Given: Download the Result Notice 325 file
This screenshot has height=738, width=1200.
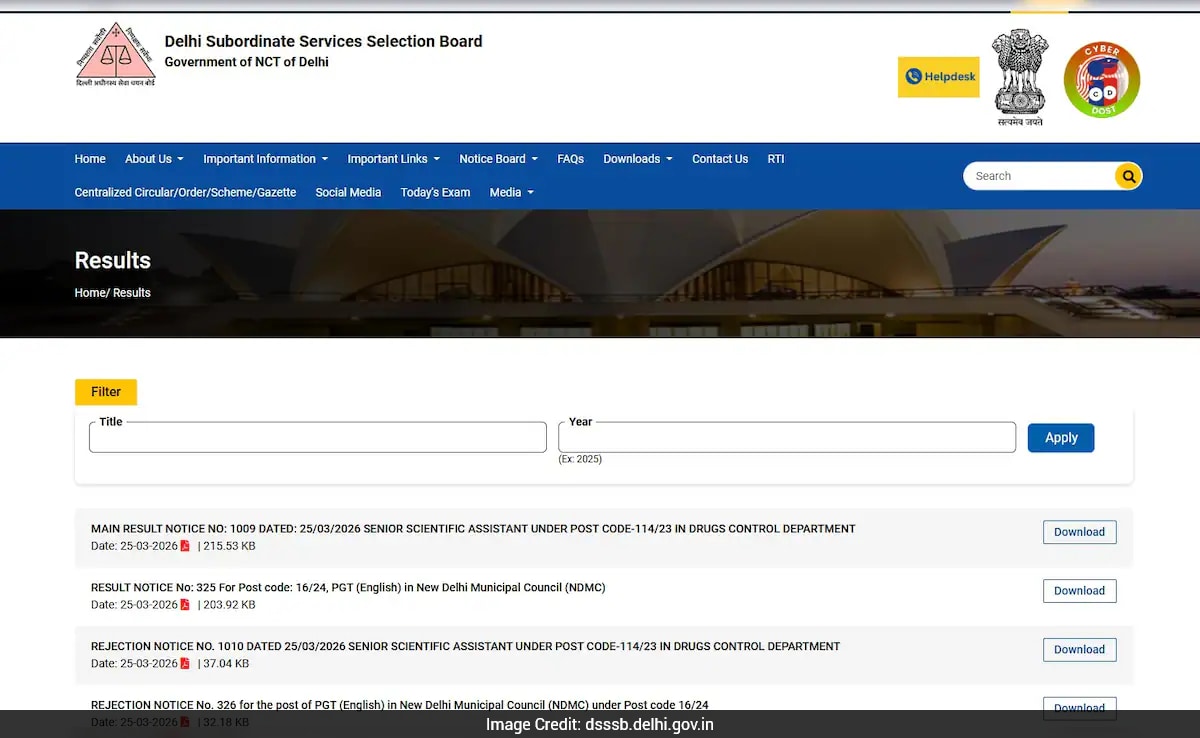Looking at the screenshot, I should click(1079, 591).
